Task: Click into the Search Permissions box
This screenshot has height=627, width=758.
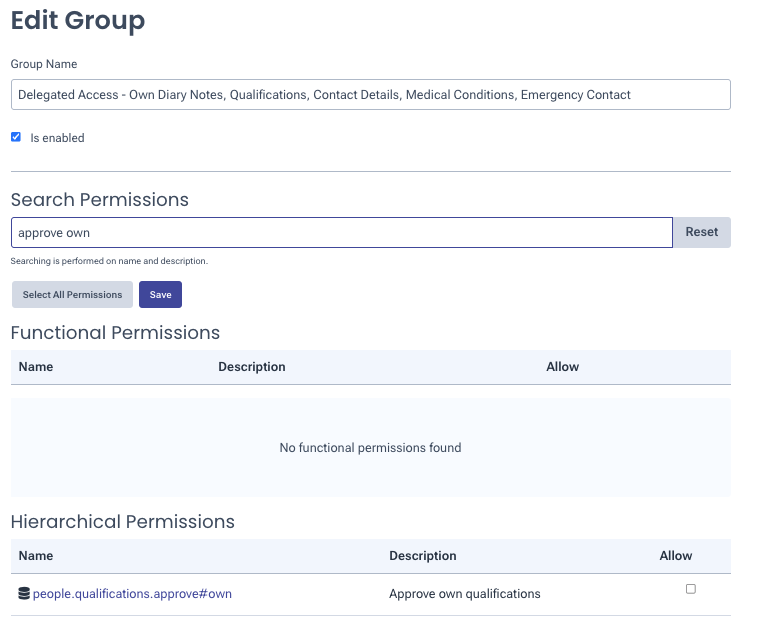Action: click(x=341, y=232)
